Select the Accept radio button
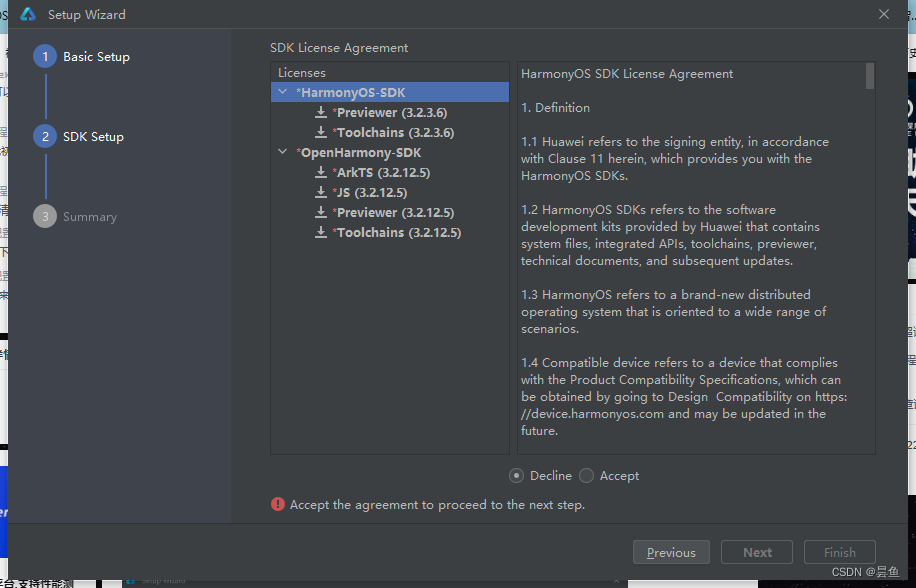The image size is (916, 588). (587, 476)
